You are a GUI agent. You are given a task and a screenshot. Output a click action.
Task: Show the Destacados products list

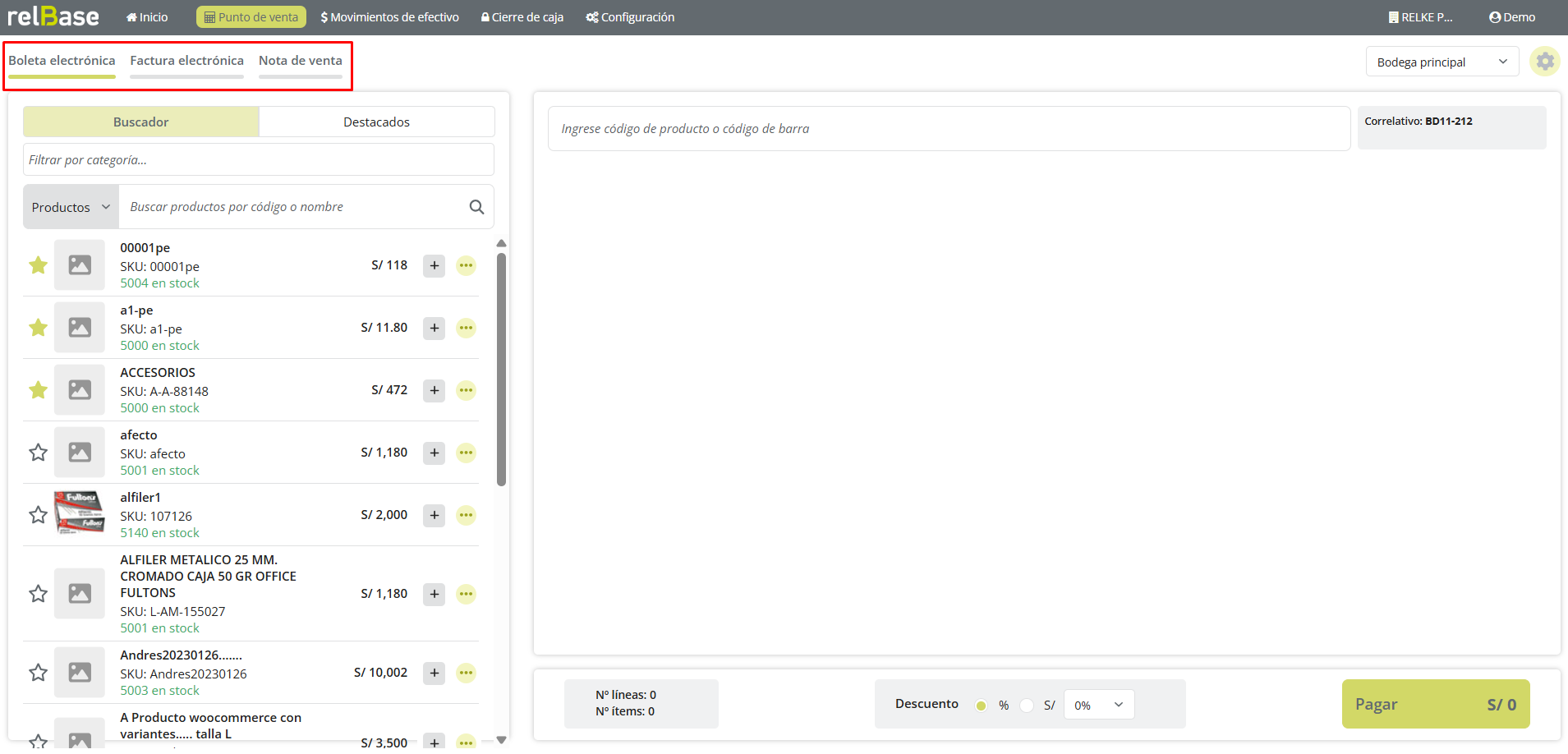point(376,122)
